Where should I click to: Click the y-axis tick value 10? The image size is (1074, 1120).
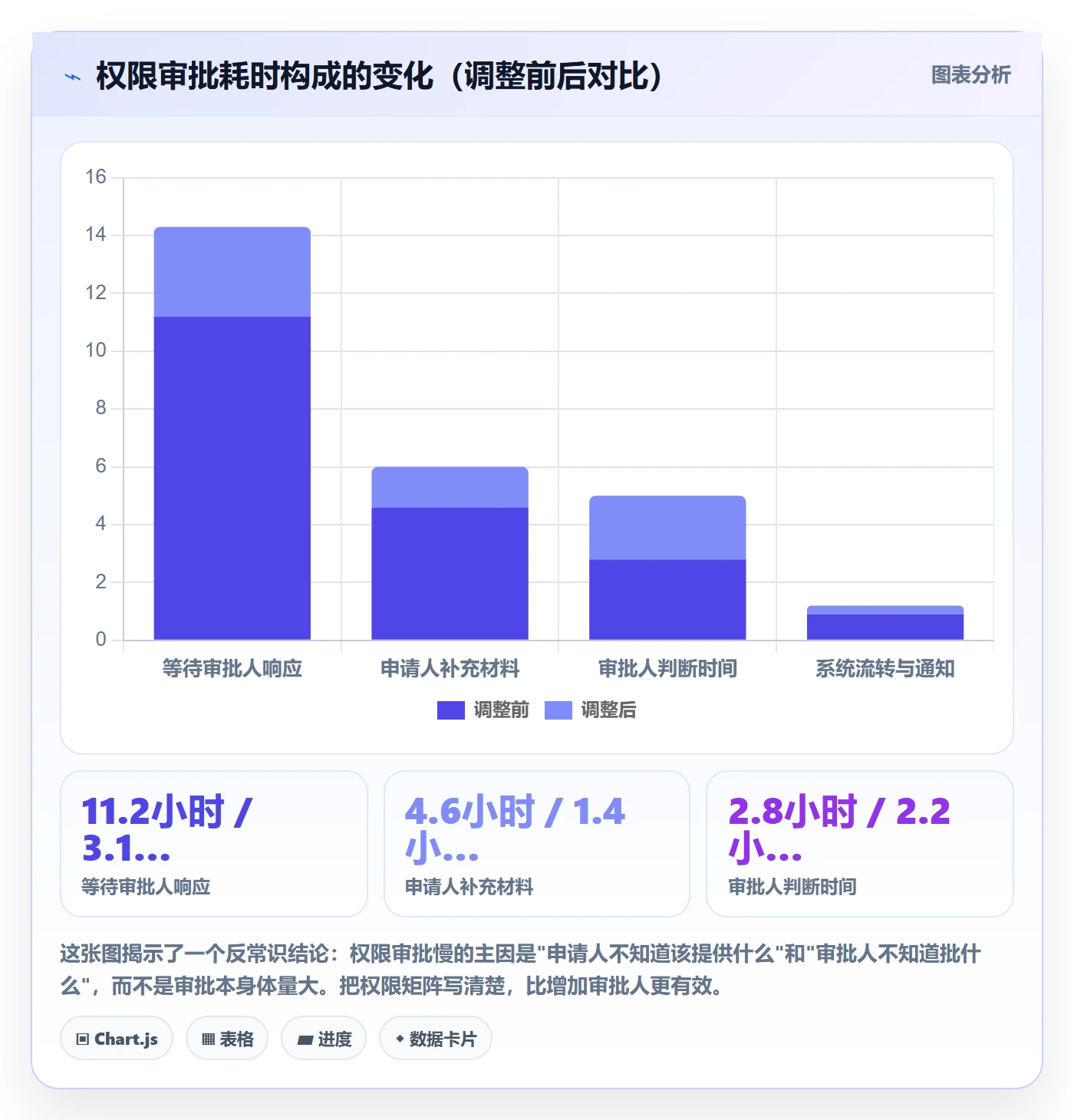coord(96,351)
